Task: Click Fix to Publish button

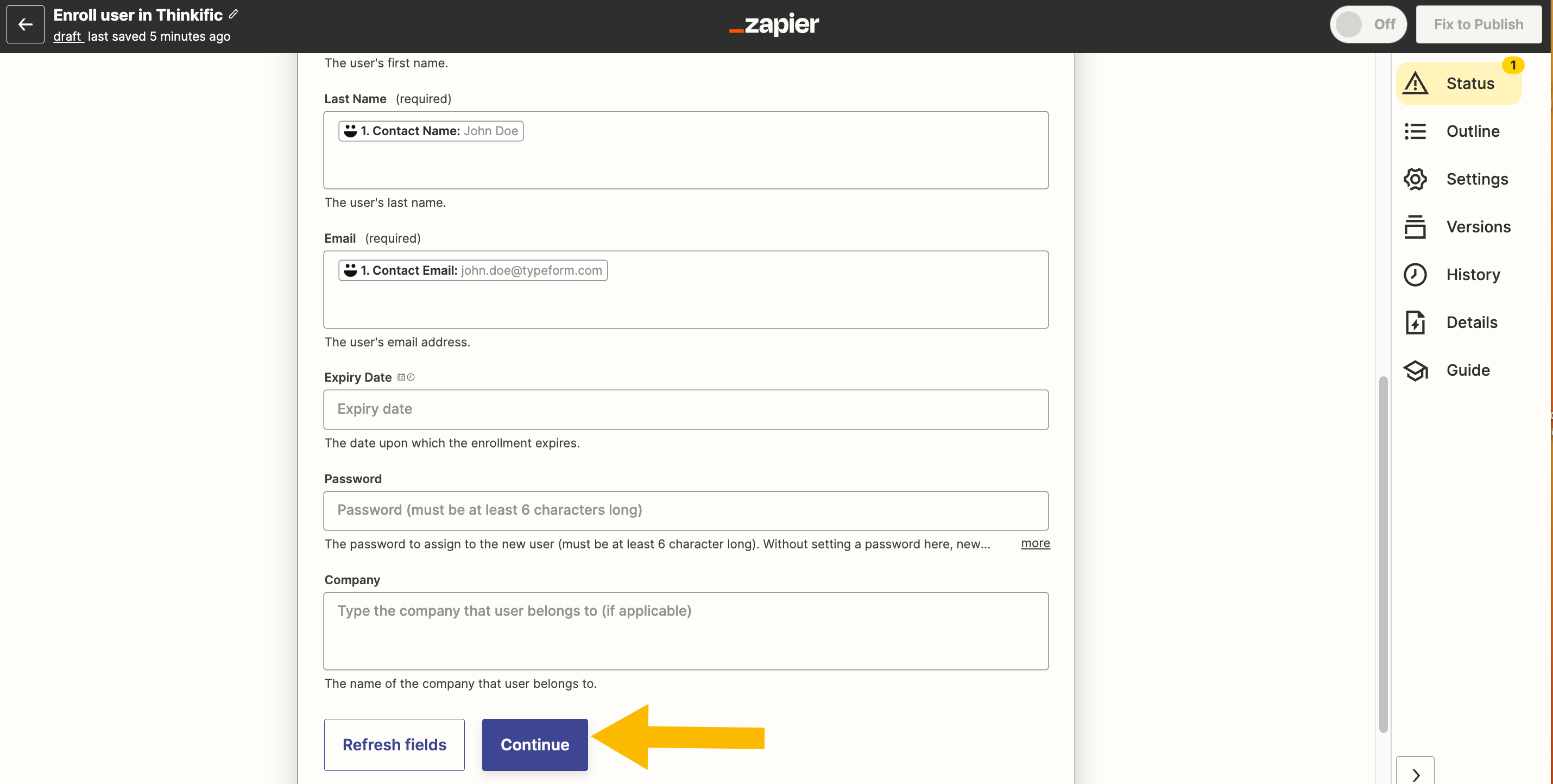Action: pyautogui.click(x=1478, y=24)
